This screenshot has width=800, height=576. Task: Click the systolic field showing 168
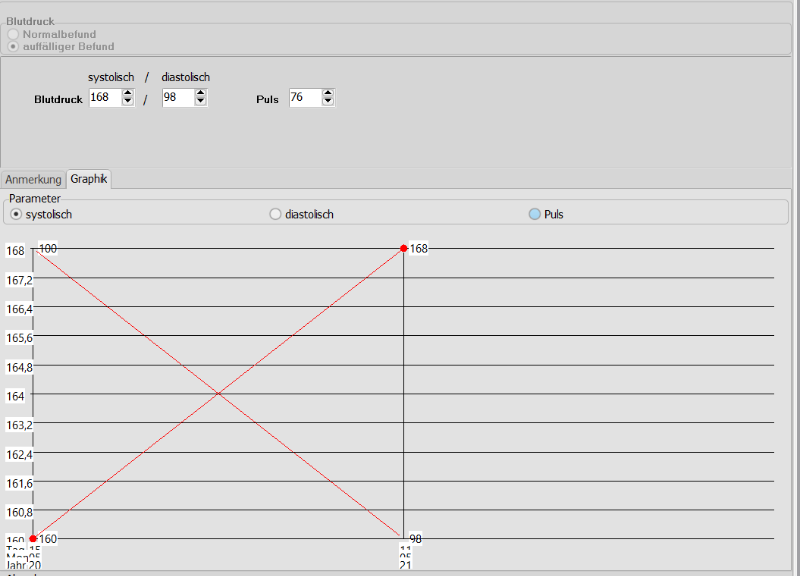104,97
